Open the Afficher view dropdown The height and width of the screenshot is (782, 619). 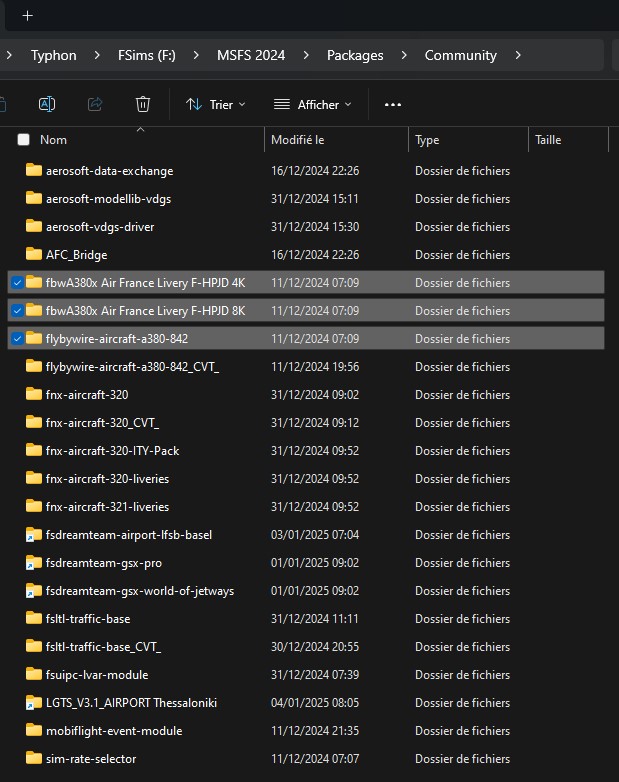(313, 105)
